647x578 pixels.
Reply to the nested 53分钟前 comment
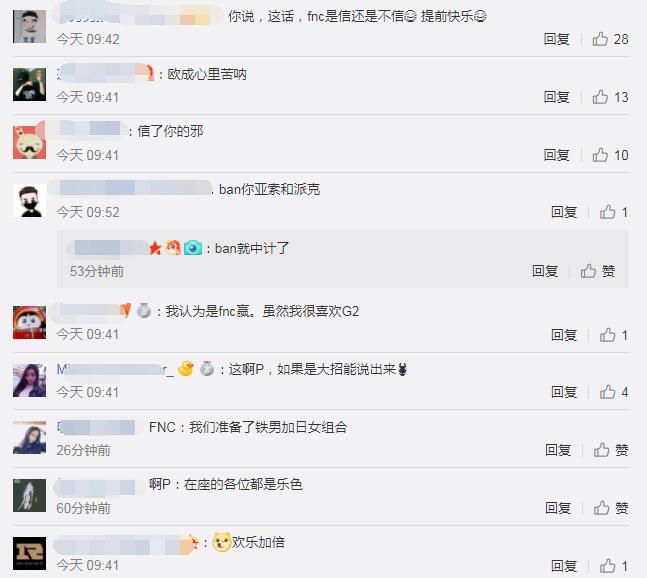point(545,271)
